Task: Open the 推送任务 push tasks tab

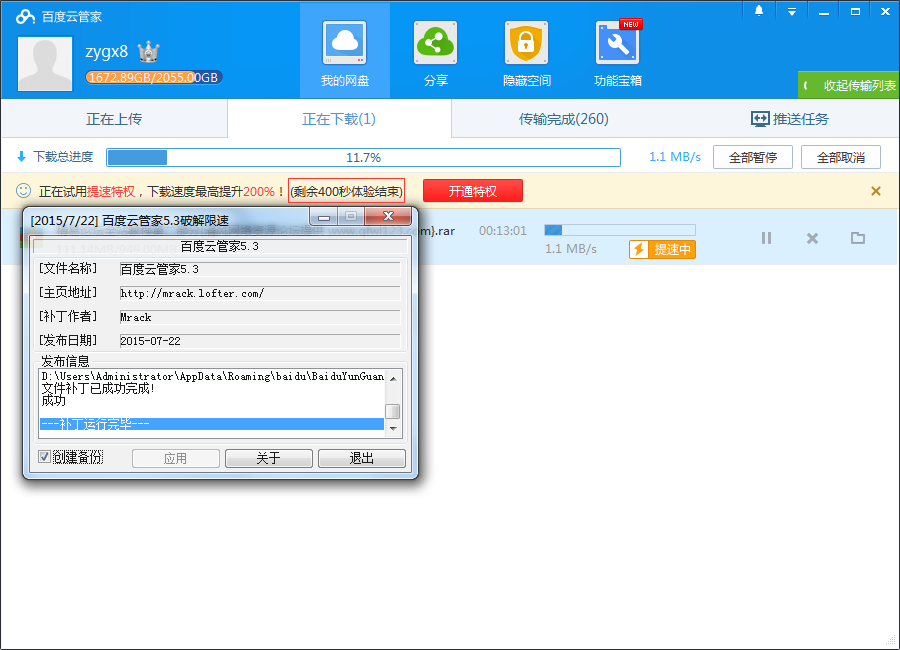Action: 790,119
